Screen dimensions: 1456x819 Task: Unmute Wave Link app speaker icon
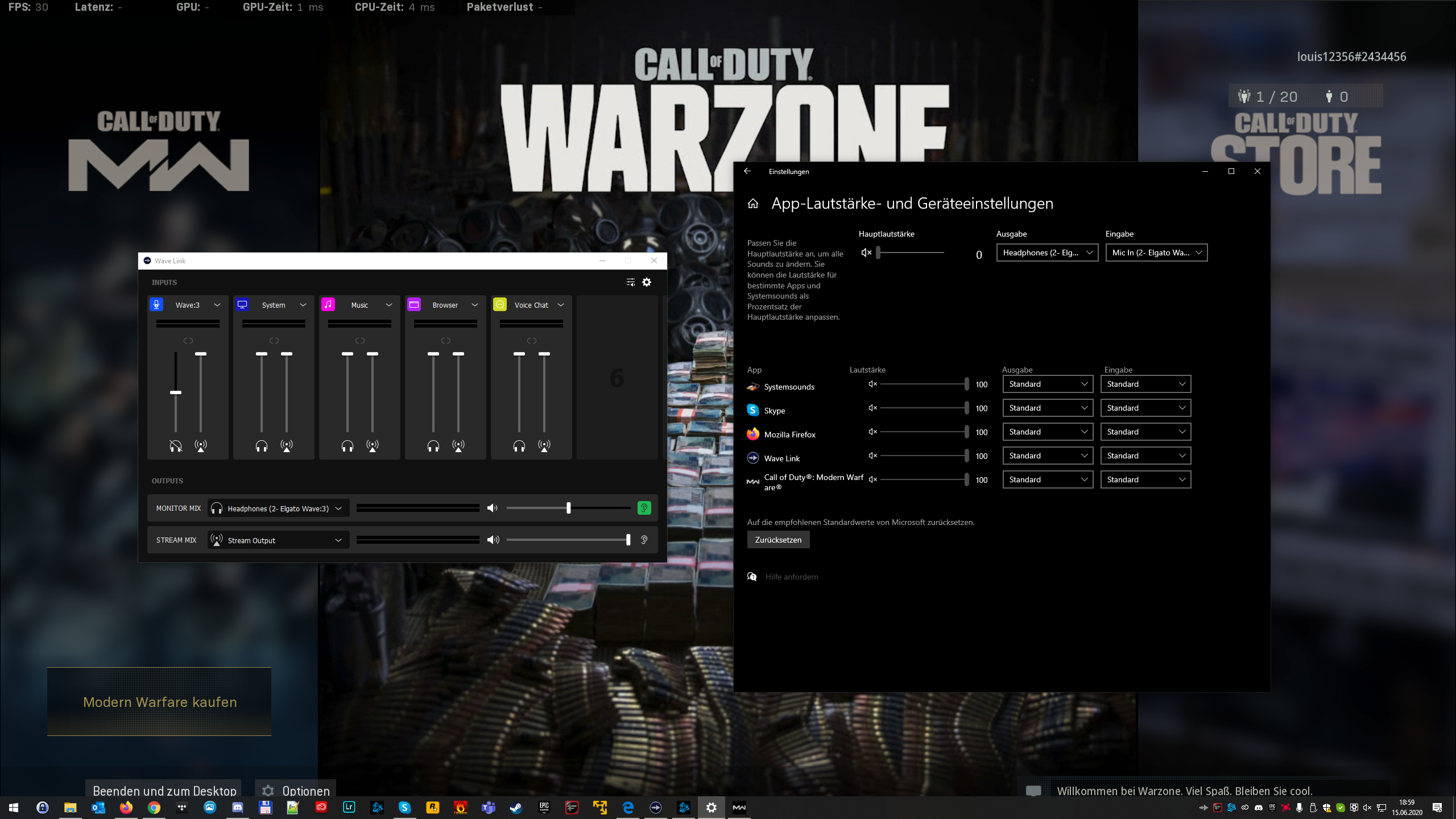point(873,456)
